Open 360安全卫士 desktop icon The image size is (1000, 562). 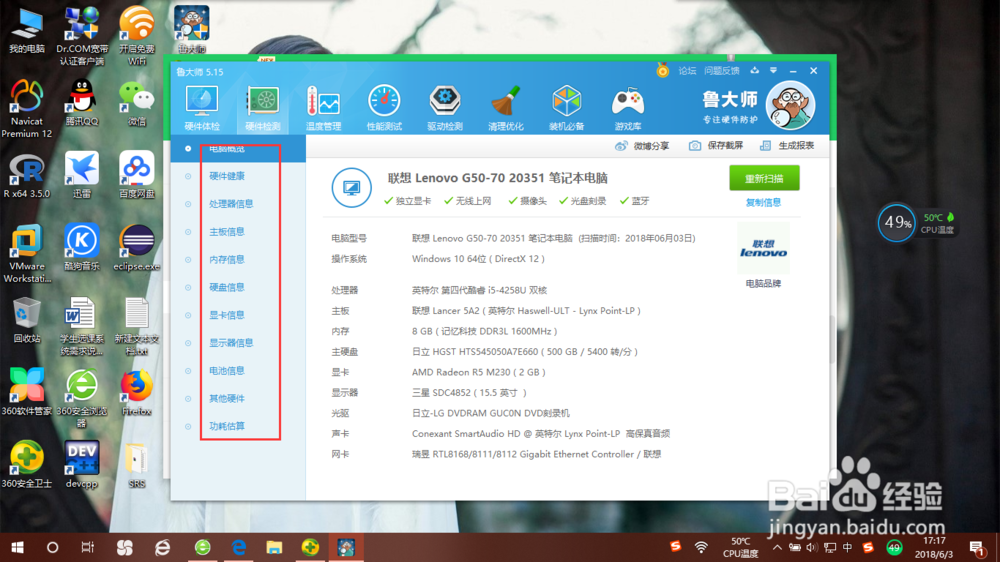pyautogui.click(x=27, y=465)
